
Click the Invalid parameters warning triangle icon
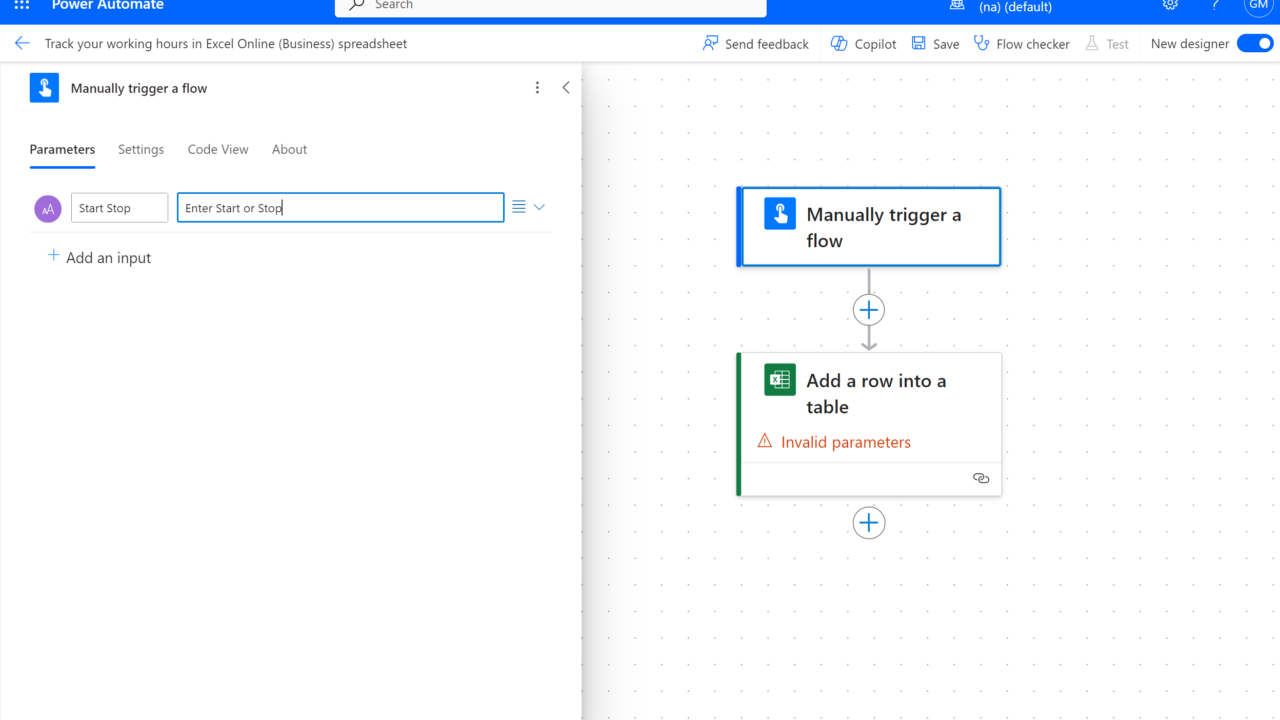tap(765, 441)
